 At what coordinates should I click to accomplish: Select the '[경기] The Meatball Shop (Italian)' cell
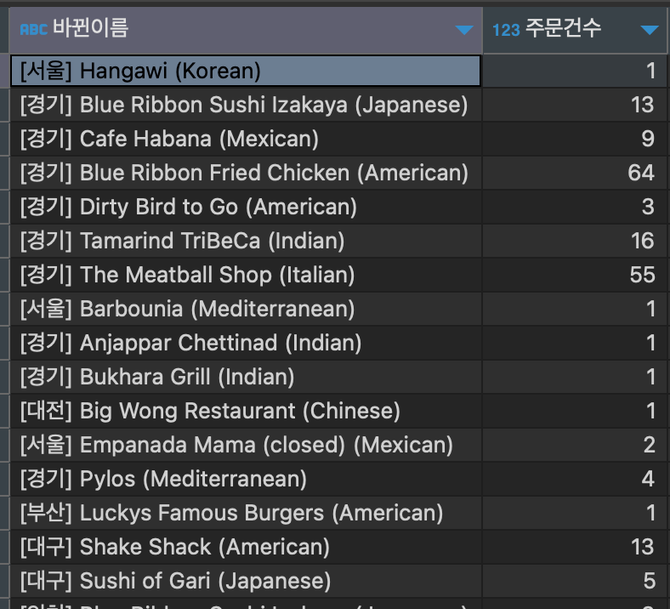pos(246,275)
